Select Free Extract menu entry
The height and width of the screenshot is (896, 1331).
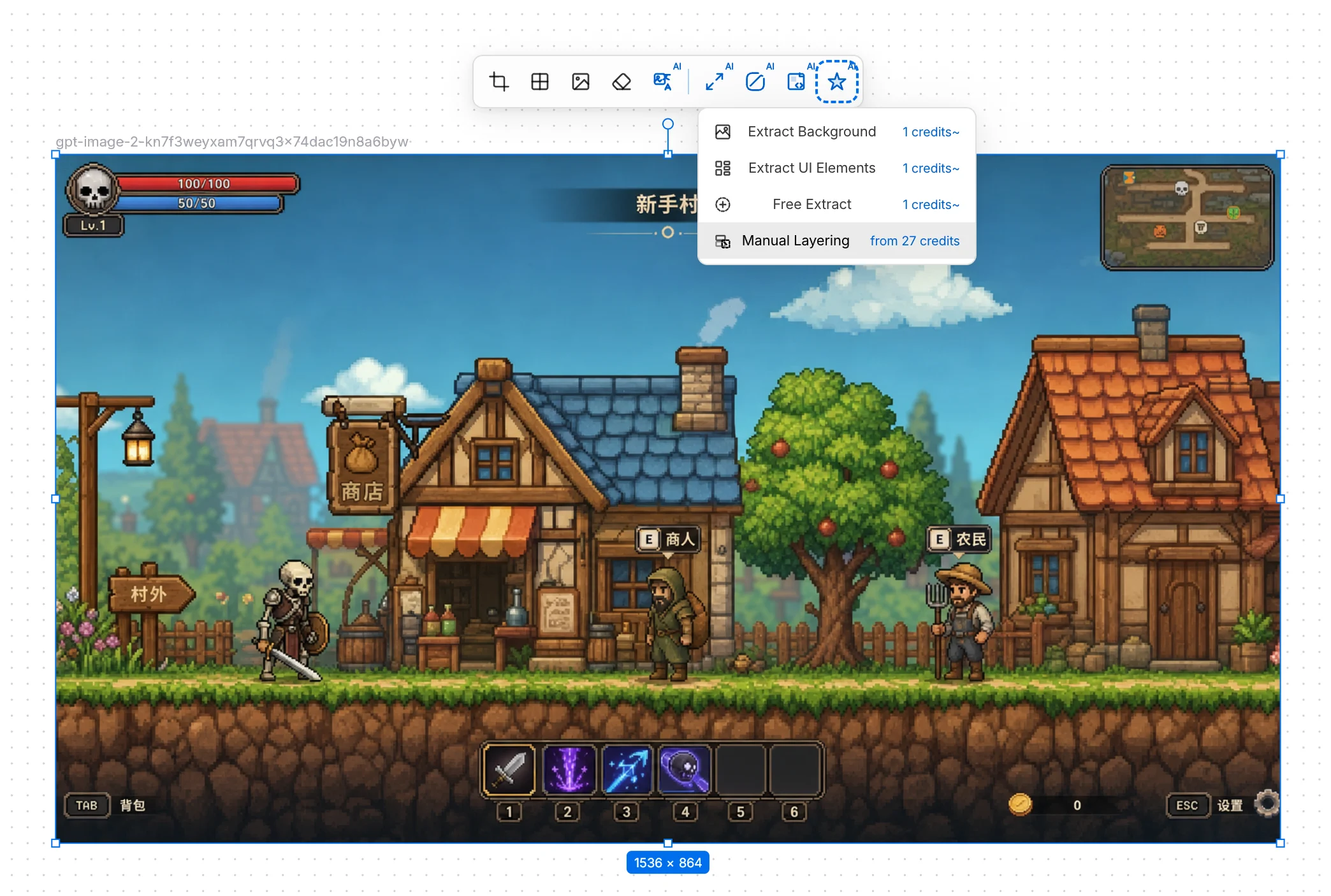[x=837, y=205]
